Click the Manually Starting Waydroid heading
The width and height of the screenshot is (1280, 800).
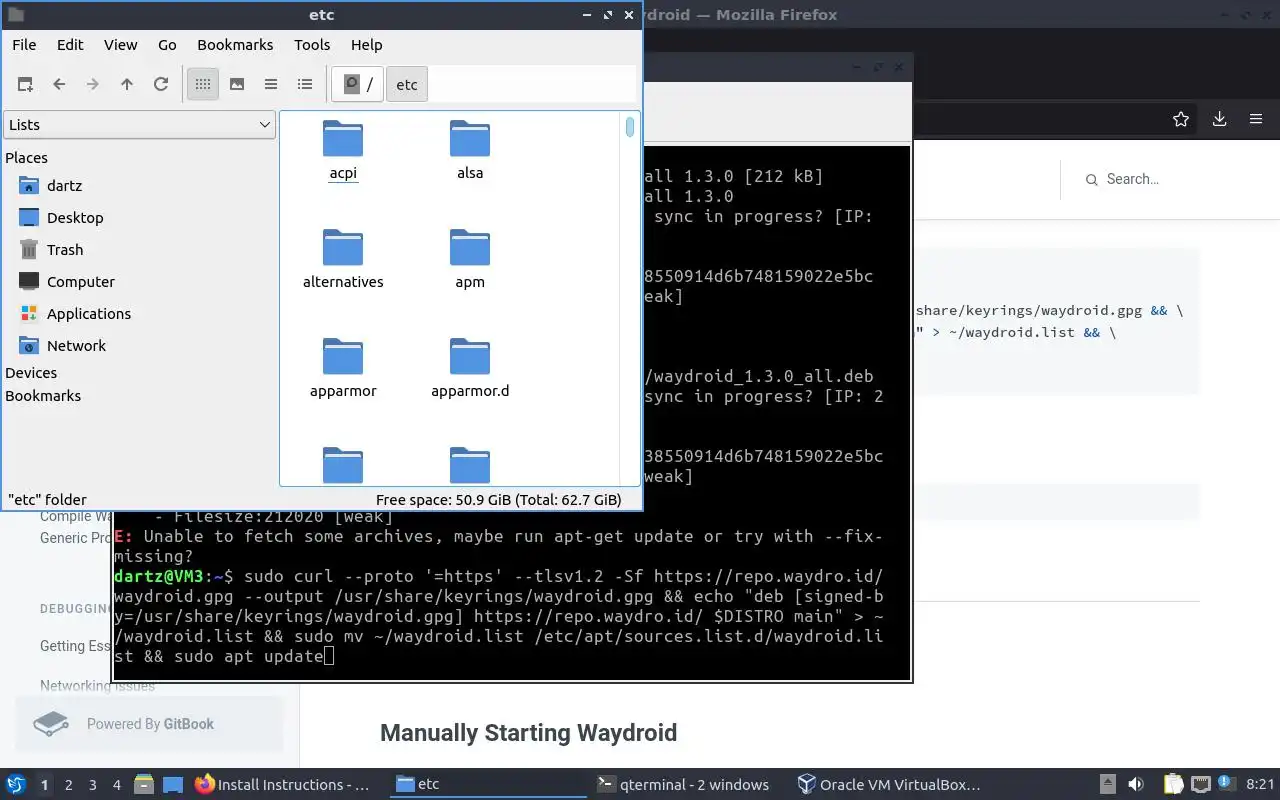coord(528,733)
